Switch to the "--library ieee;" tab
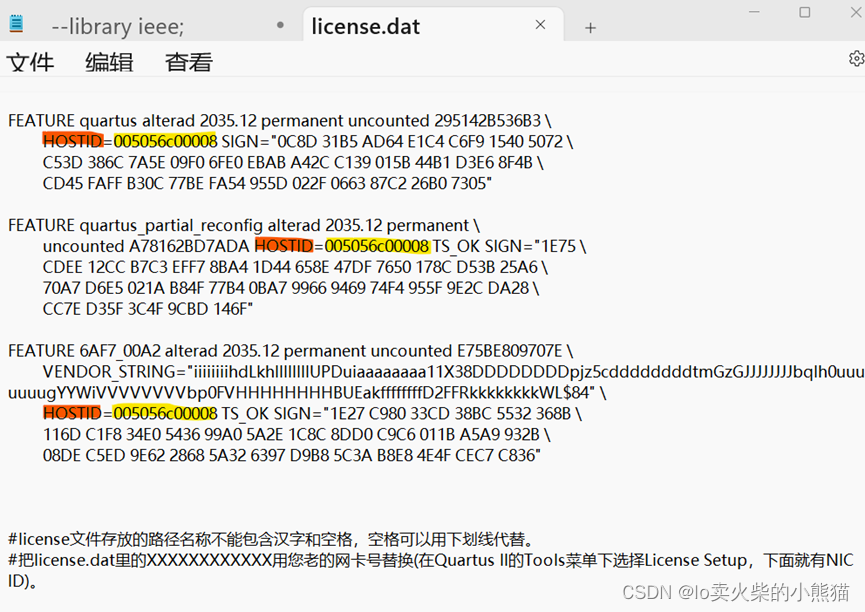The width and height of the screenshot is (865, 612). [x=117, y=27]
